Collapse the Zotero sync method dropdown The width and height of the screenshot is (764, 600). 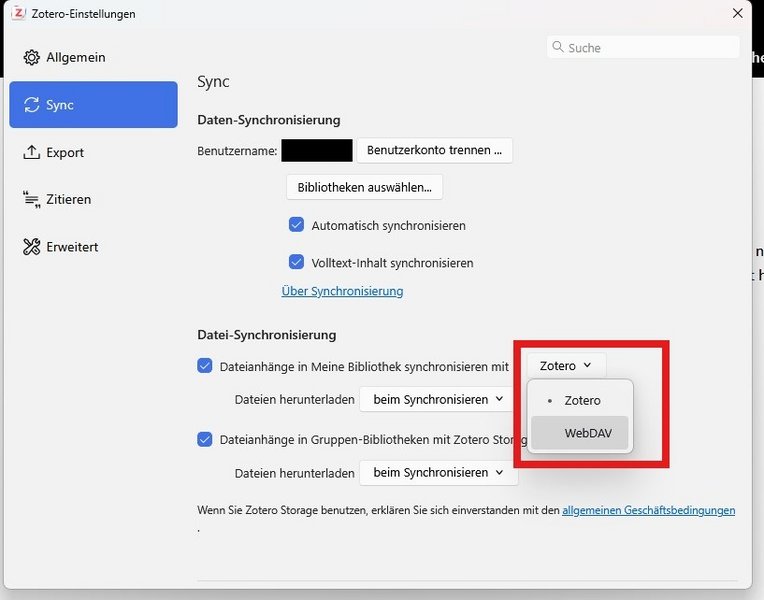(x=566, y=366)
